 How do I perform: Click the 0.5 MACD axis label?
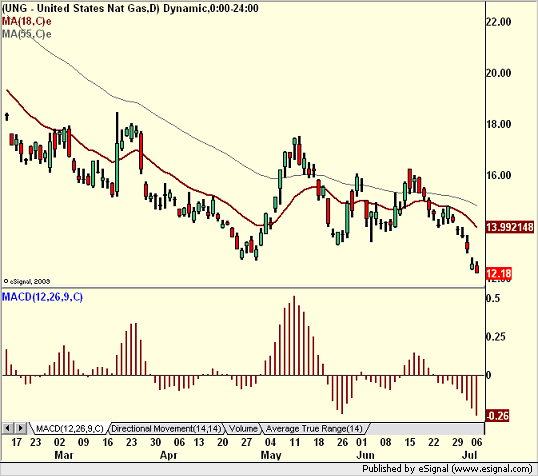[x=493, y=298]
